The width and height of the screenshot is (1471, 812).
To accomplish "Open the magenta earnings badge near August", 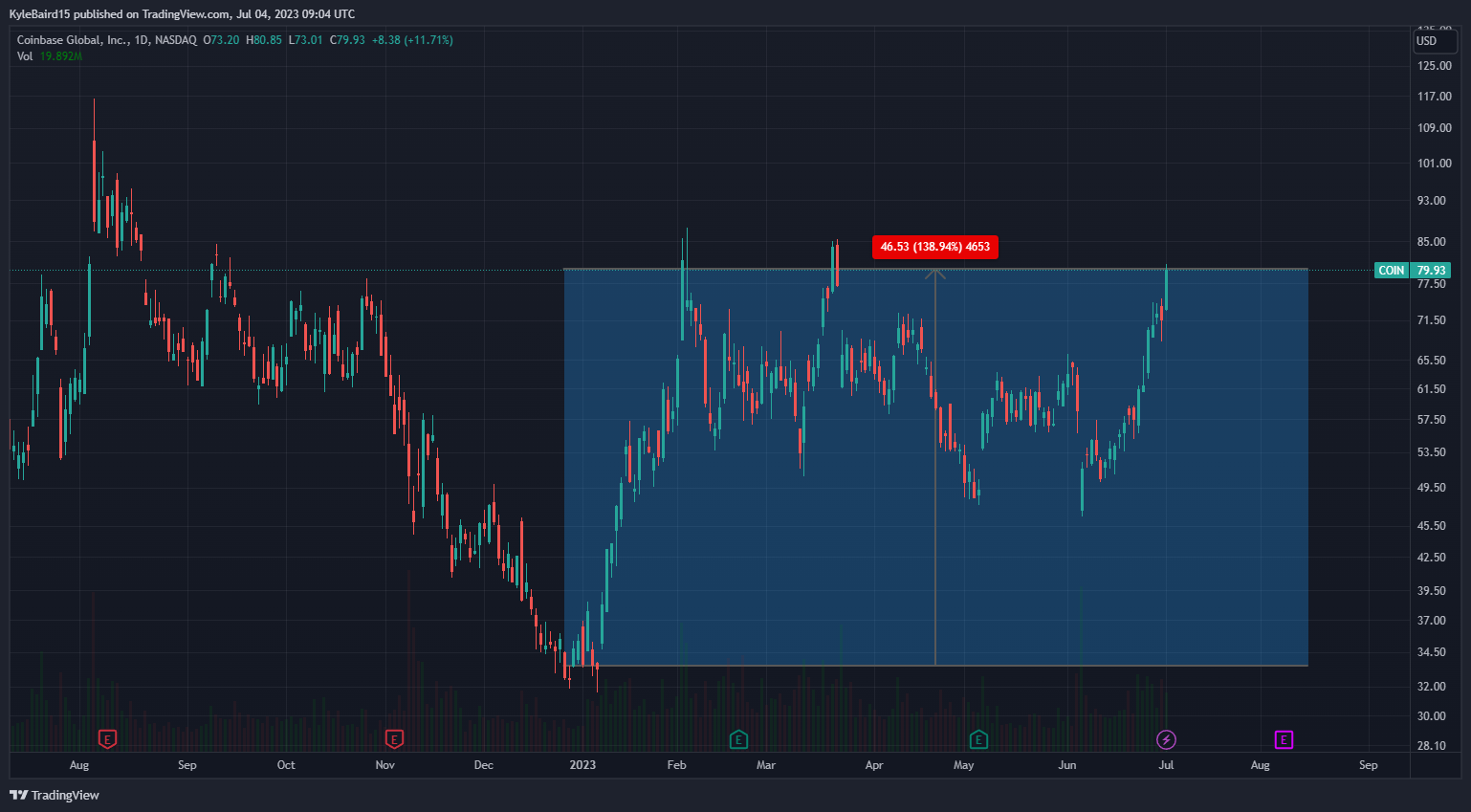I will click(1283, 739).
